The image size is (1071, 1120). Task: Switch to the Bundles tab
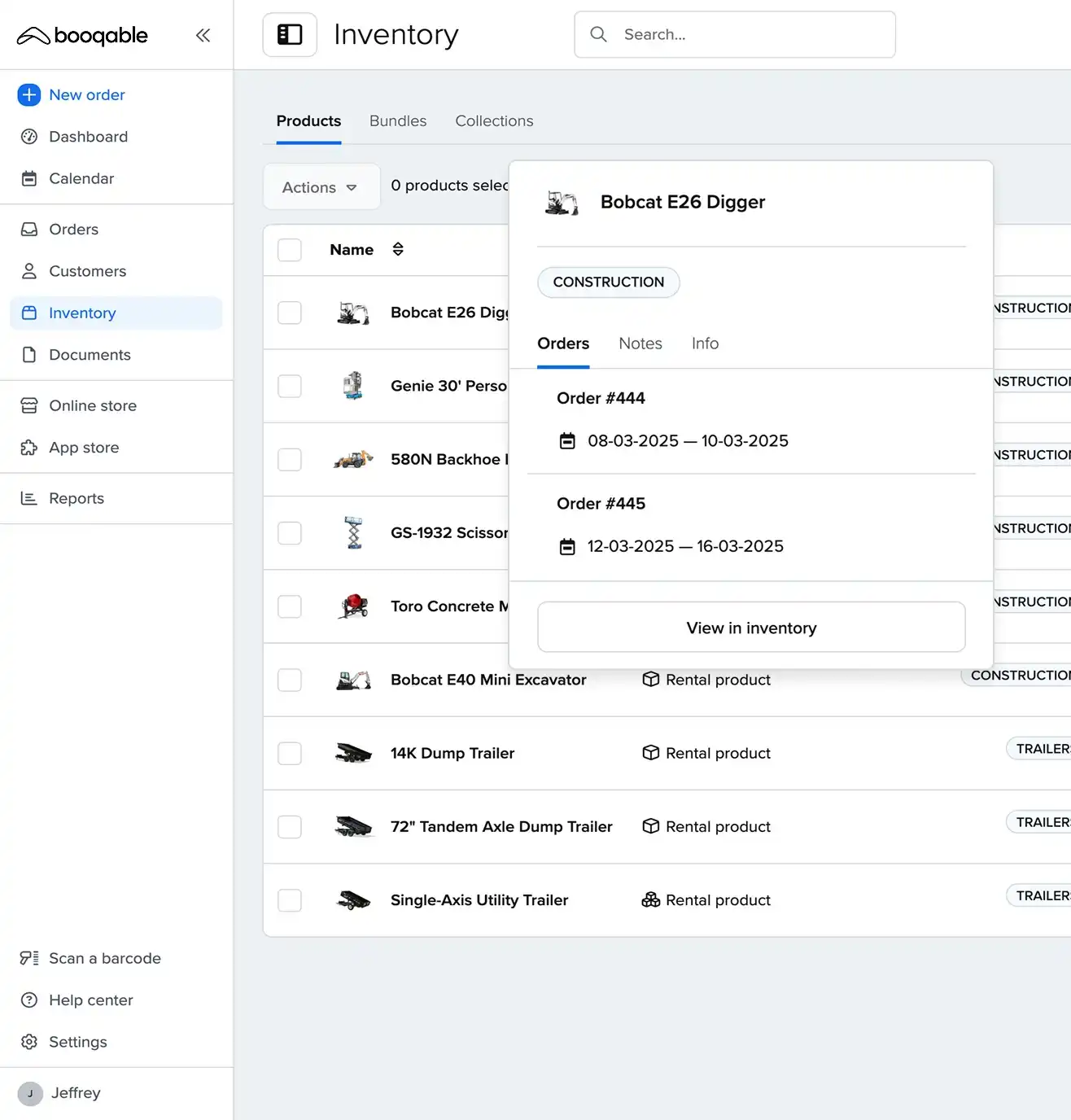[x=397, y=121]
